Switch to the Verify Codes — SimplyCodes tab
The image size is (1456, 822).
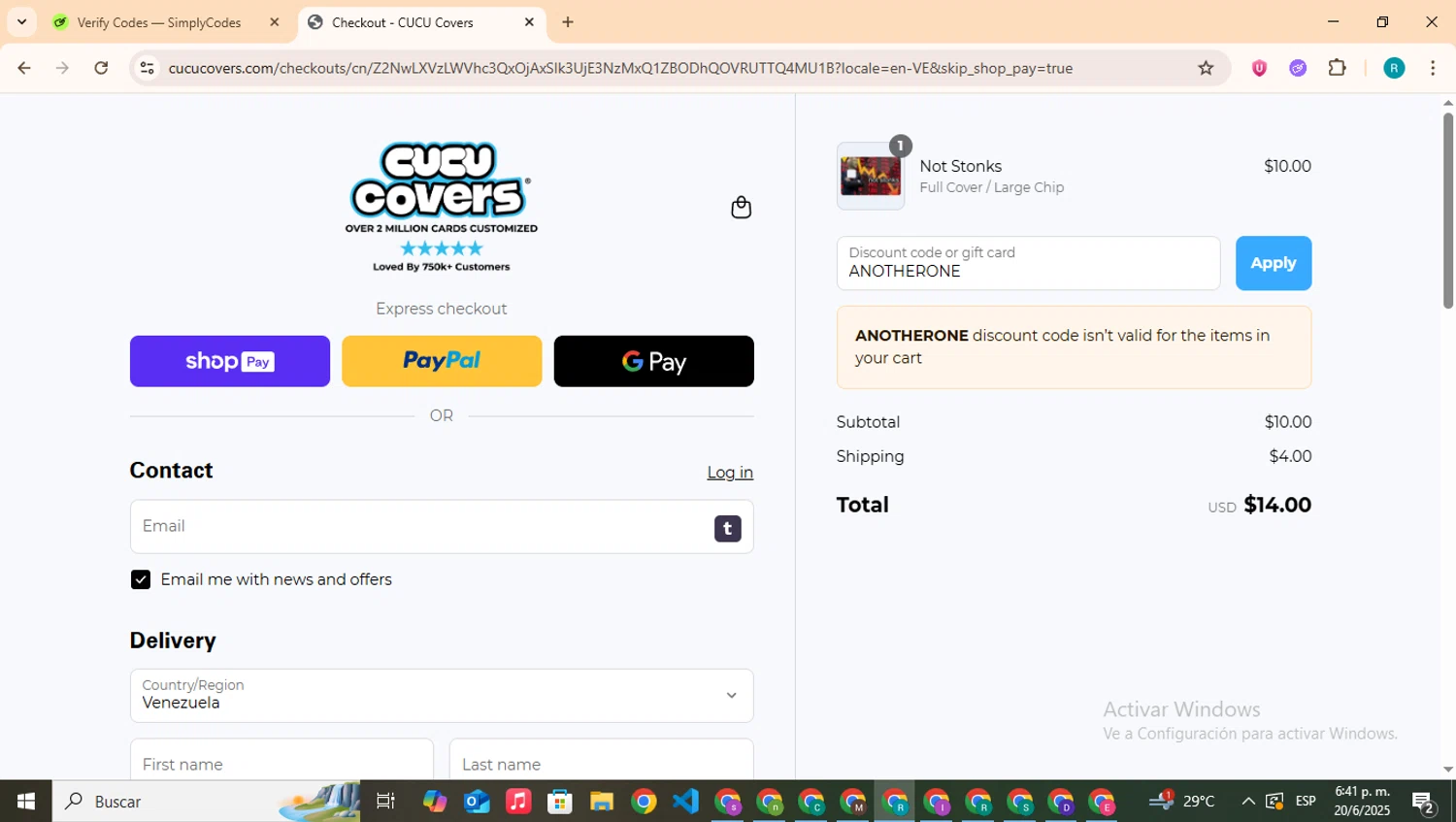(x=159, y=22)
